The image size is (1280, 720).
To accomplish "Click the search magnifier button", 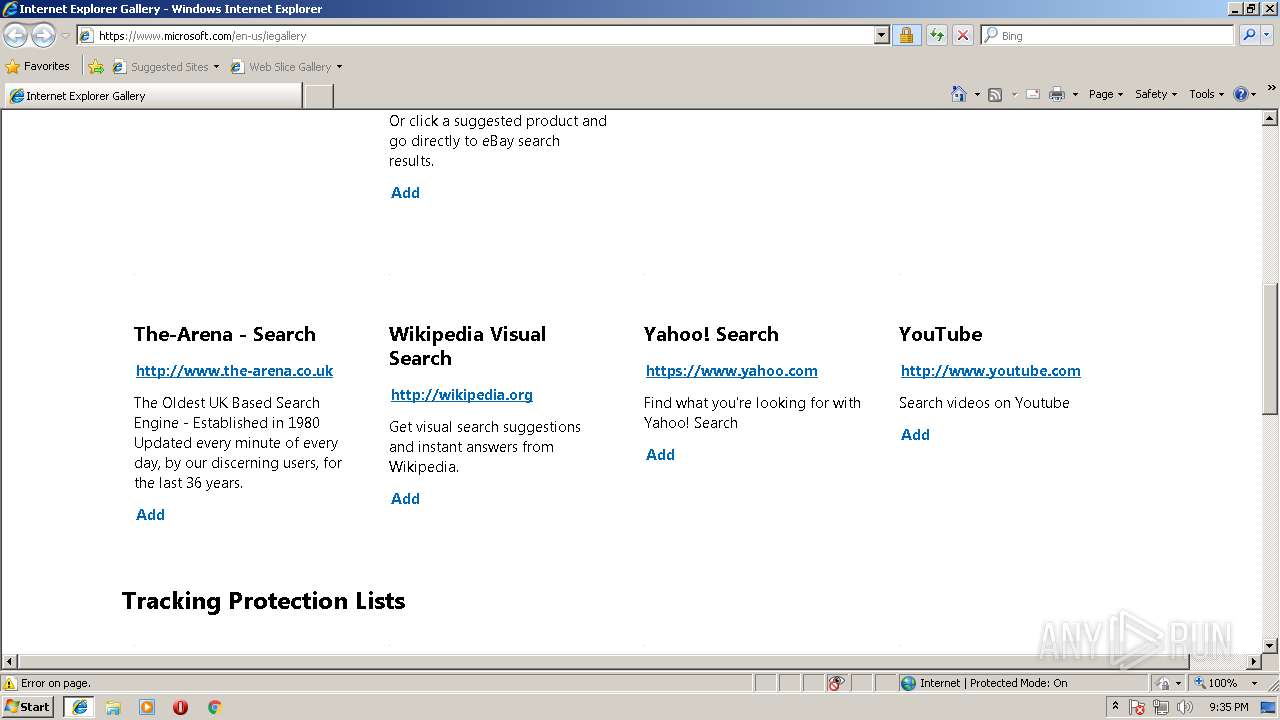I will click(x=1248, y=36).
